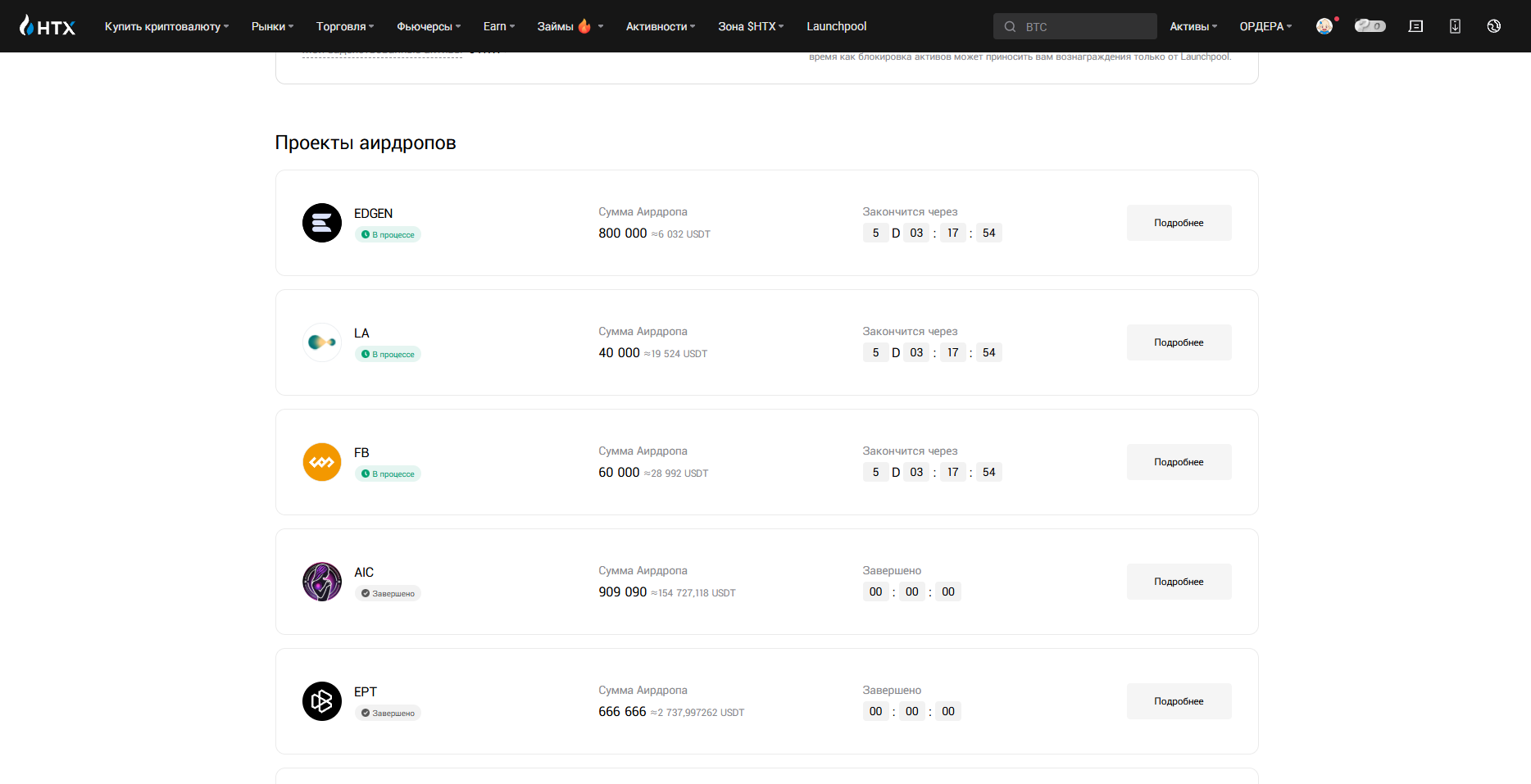
Task: Expand the Займы menu
Action: click(x=570, y=26)
